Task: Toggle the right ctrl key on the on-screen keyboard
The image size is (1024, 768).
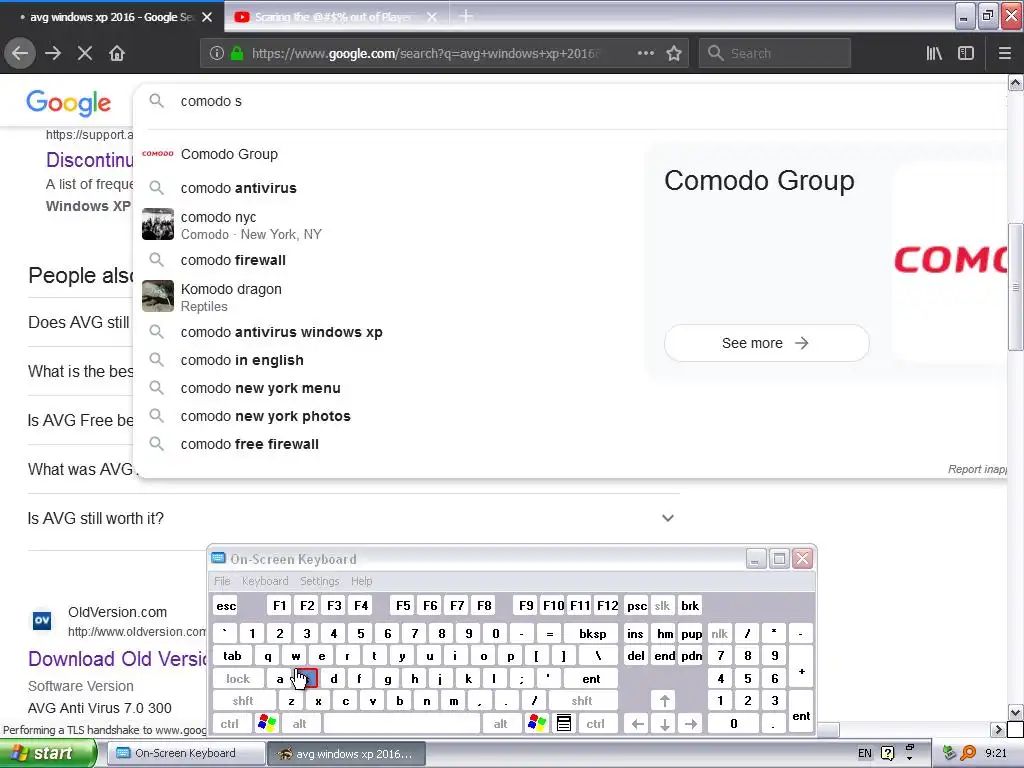Action: [x=596, y=724]
